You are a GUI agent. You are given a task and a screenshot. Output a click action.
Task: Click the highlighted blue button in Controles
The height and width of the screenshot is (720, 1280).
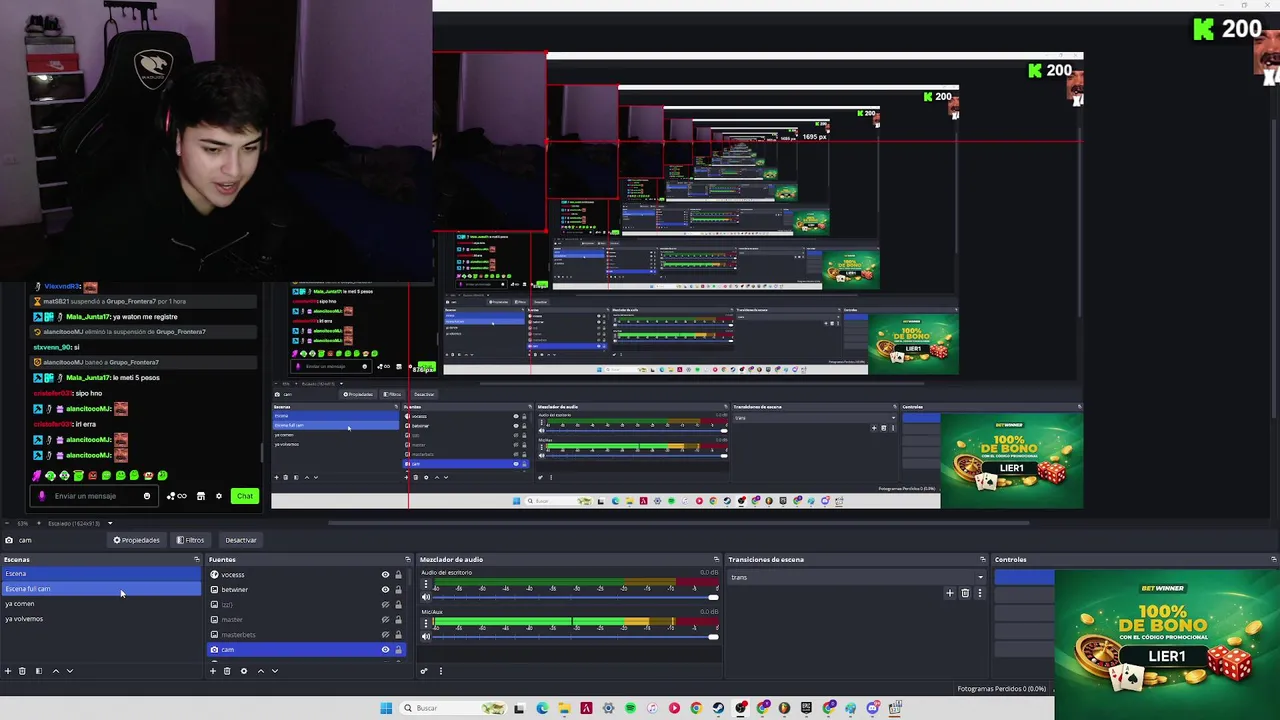[x=1024, y=577]
